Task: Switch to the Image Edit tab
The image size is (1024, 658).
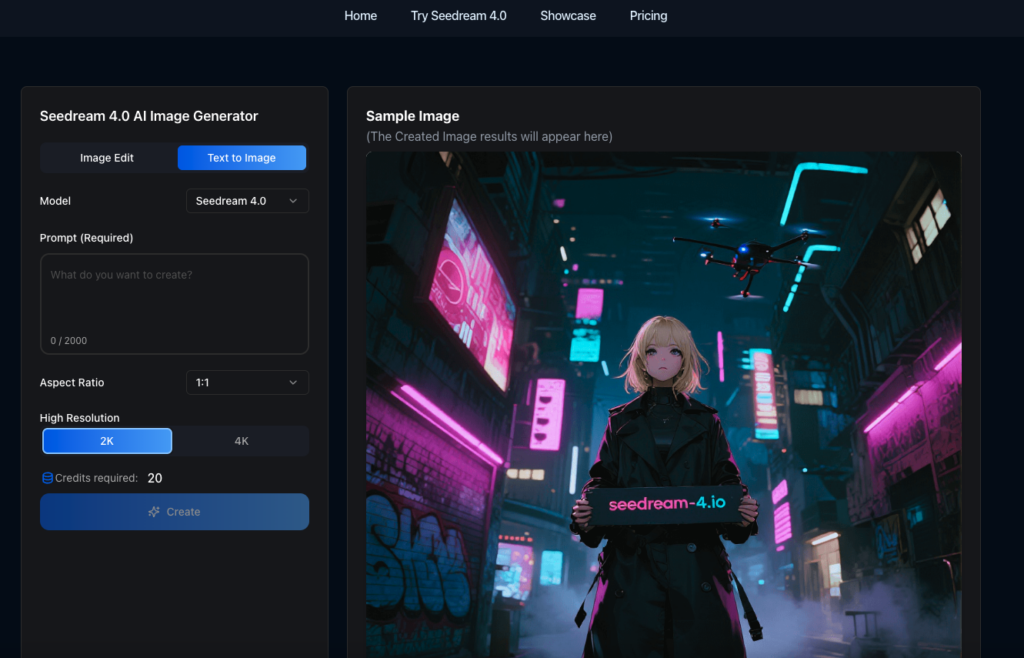Action: (107, 158)
